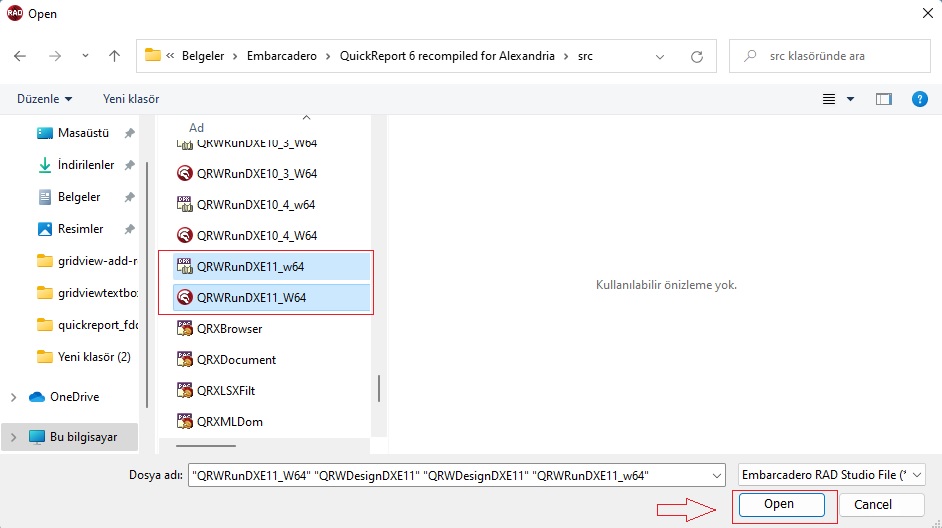Refresh the src folder listing
The image size is (942, 528).
pos(697,56)
